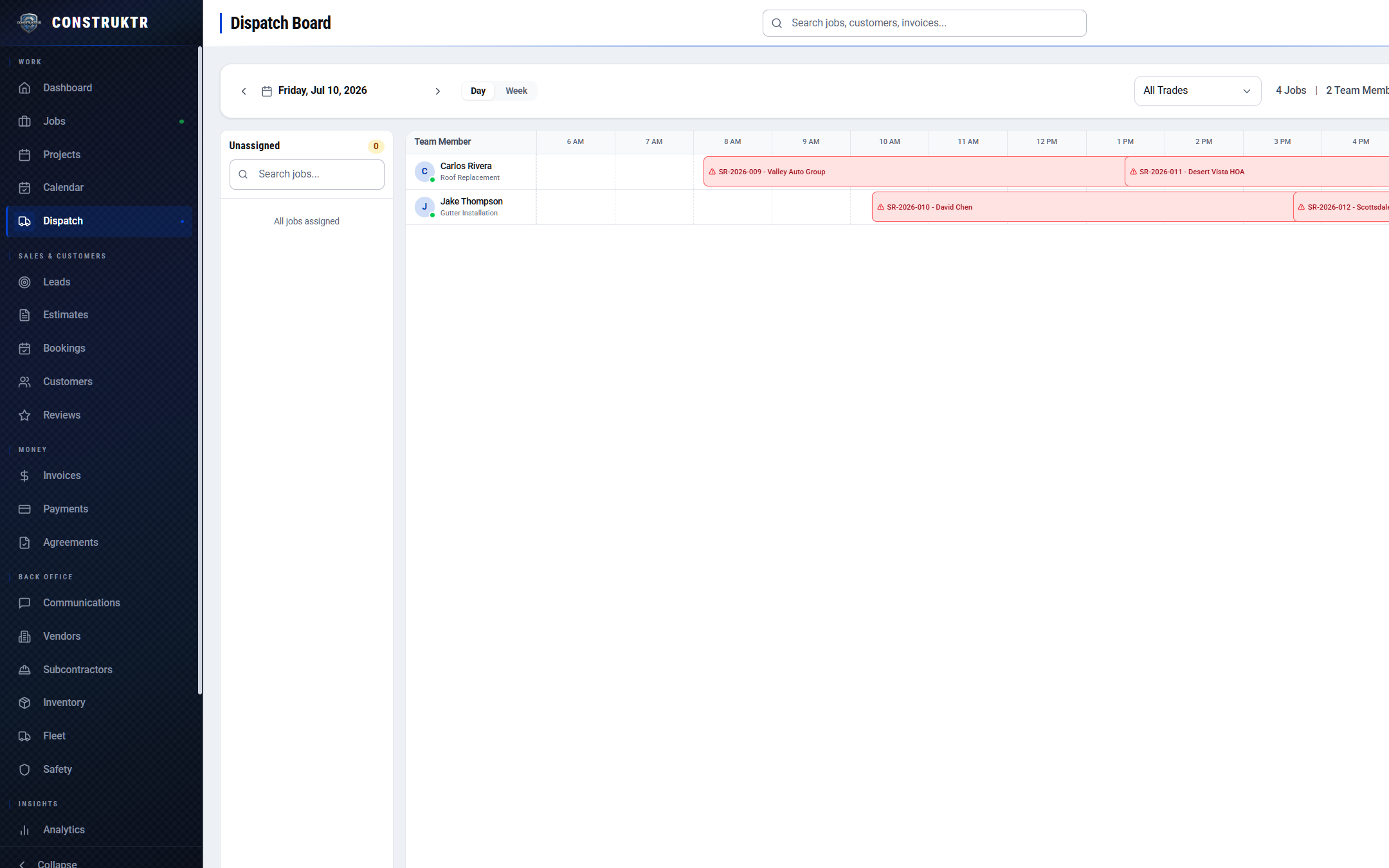Image resolution: width=1389 pixels, height=868 pixels.
Task: Click the Construktr logo badge
Action: pyautogui.click(x=29, y=23)
